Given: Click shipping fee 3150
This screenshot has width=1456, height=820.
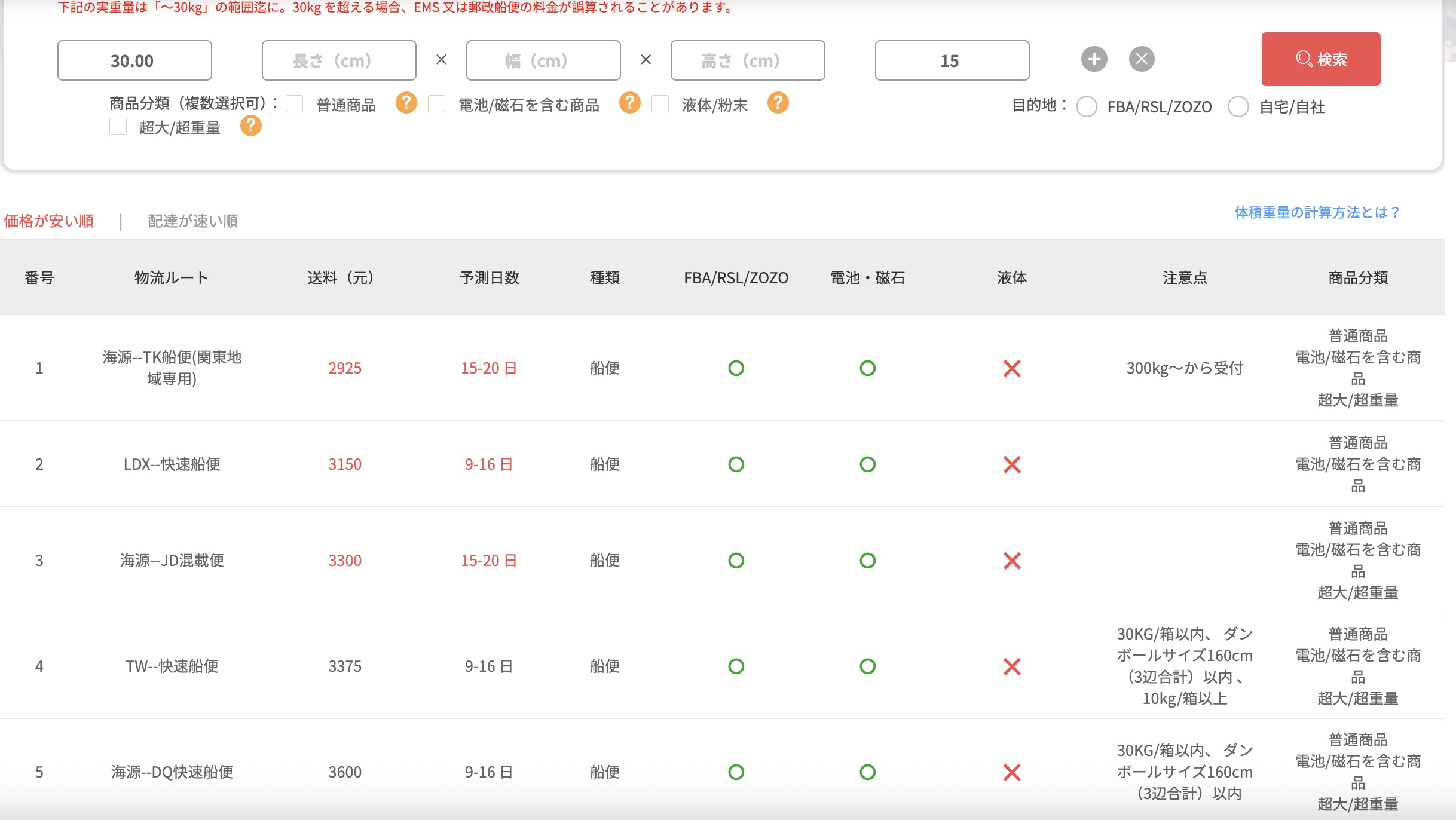Looking at the screenshot, I should pyautogui.click(x=345, y=464).
